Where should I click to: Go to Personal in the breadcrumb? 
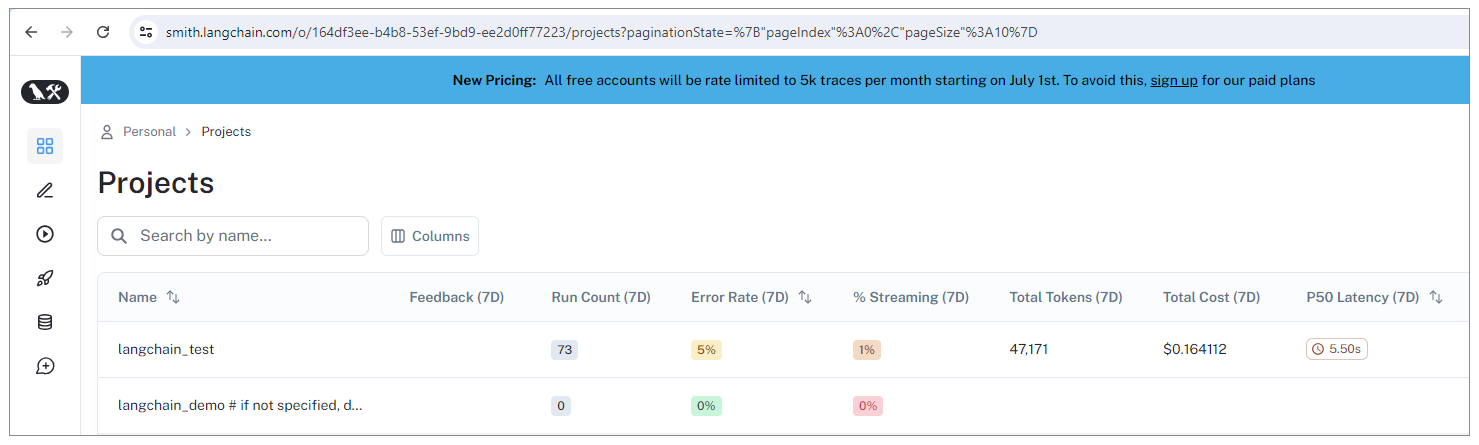click(148, 132)
